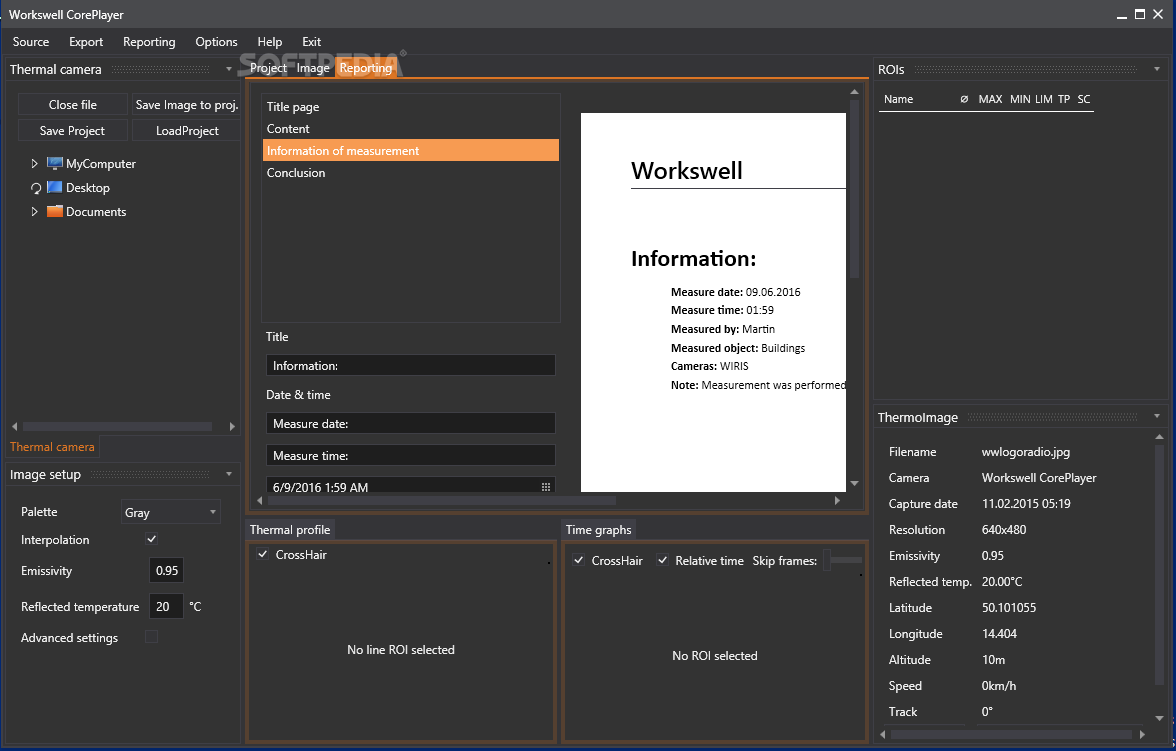Select the Thermal camera bottom tab

coord(52,446)
